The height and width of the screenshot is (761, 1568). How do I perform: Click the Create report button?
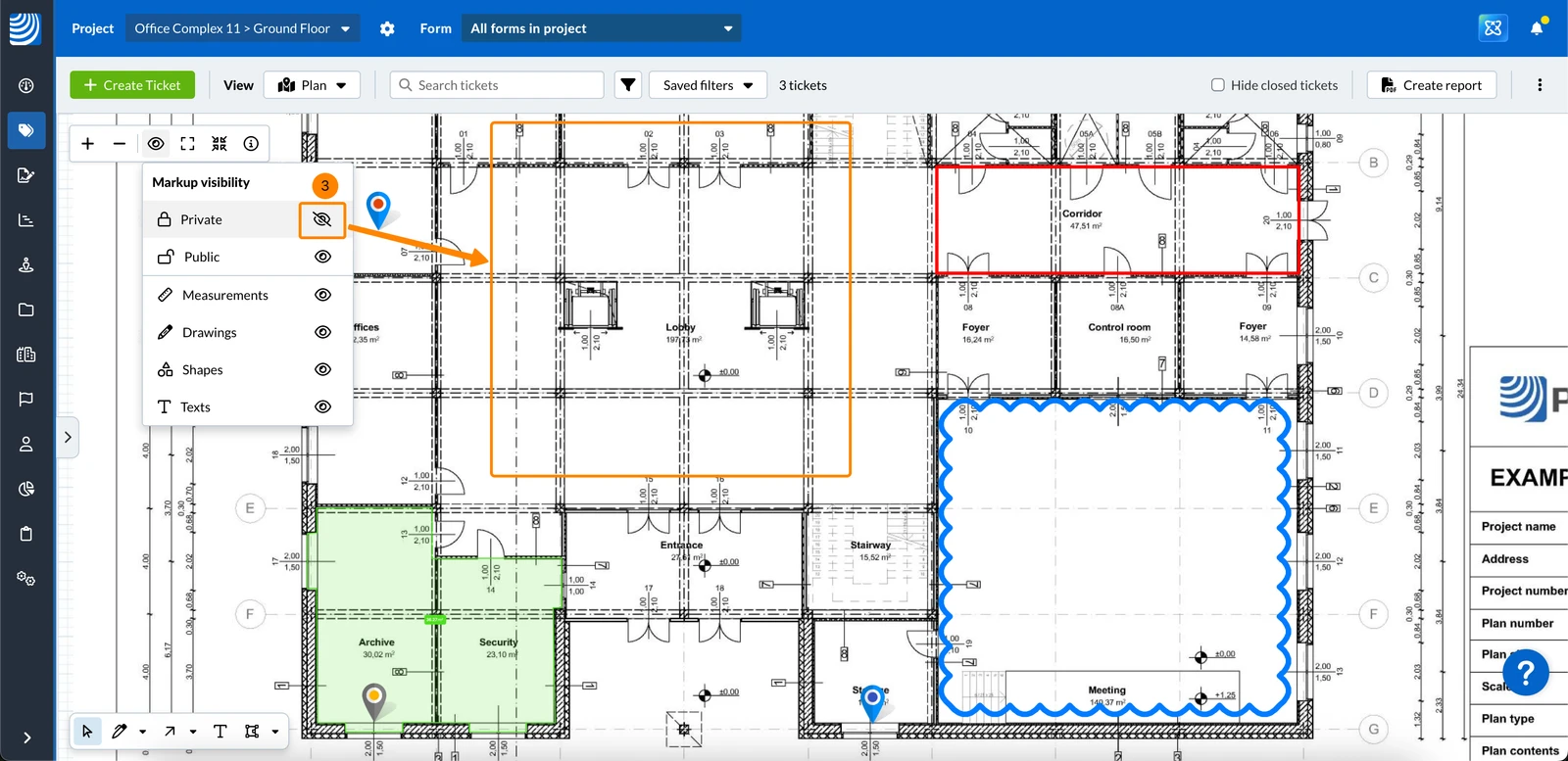coord(1432,85)
